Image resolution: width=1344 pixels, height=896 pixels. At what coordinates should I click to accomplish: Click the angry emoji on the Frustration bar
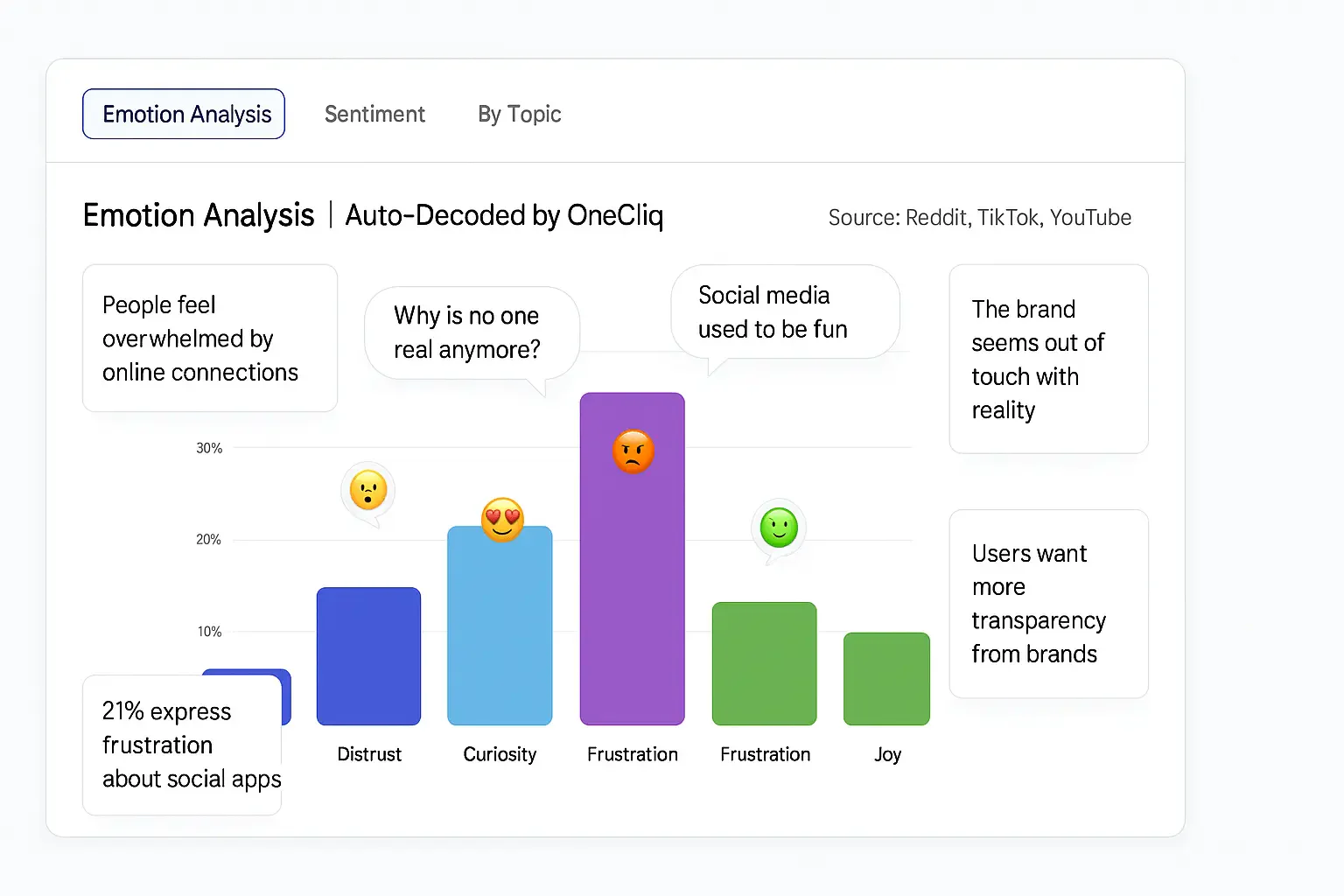[632, 451]
